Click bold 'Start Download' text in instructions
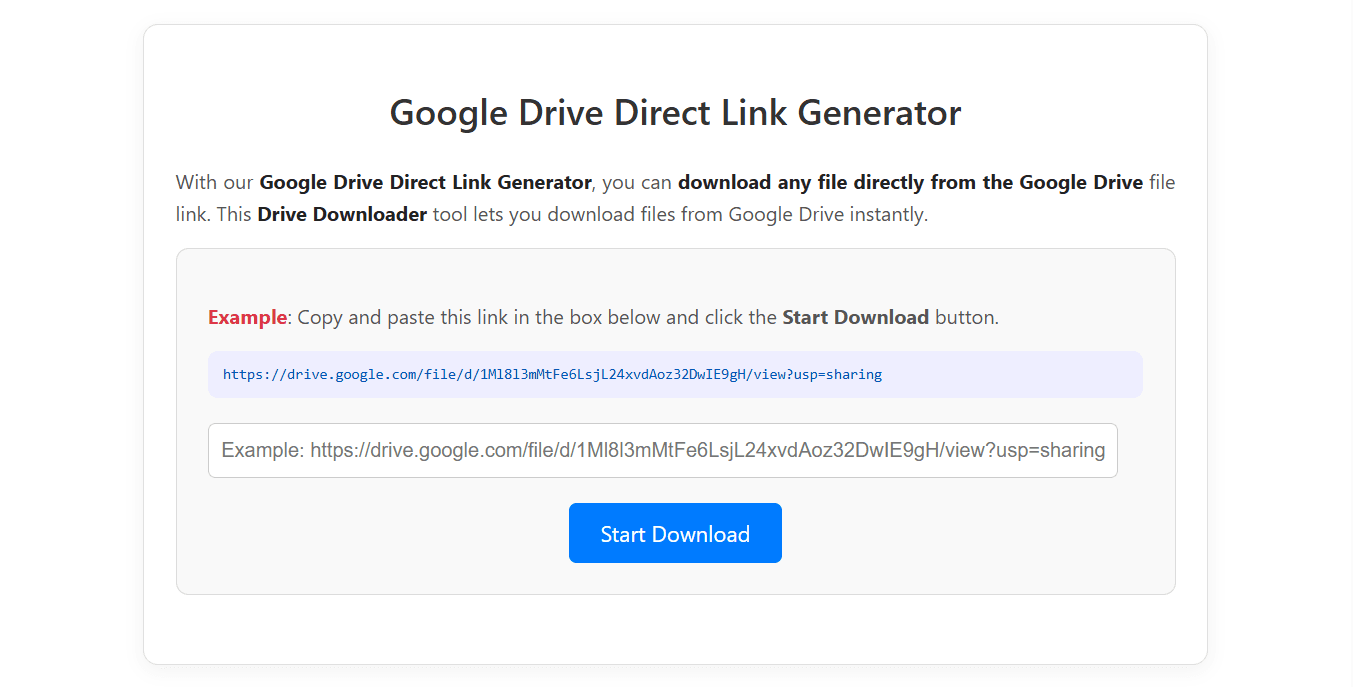The height and width of the screenshot is (687, 1353). pos(855,317)
